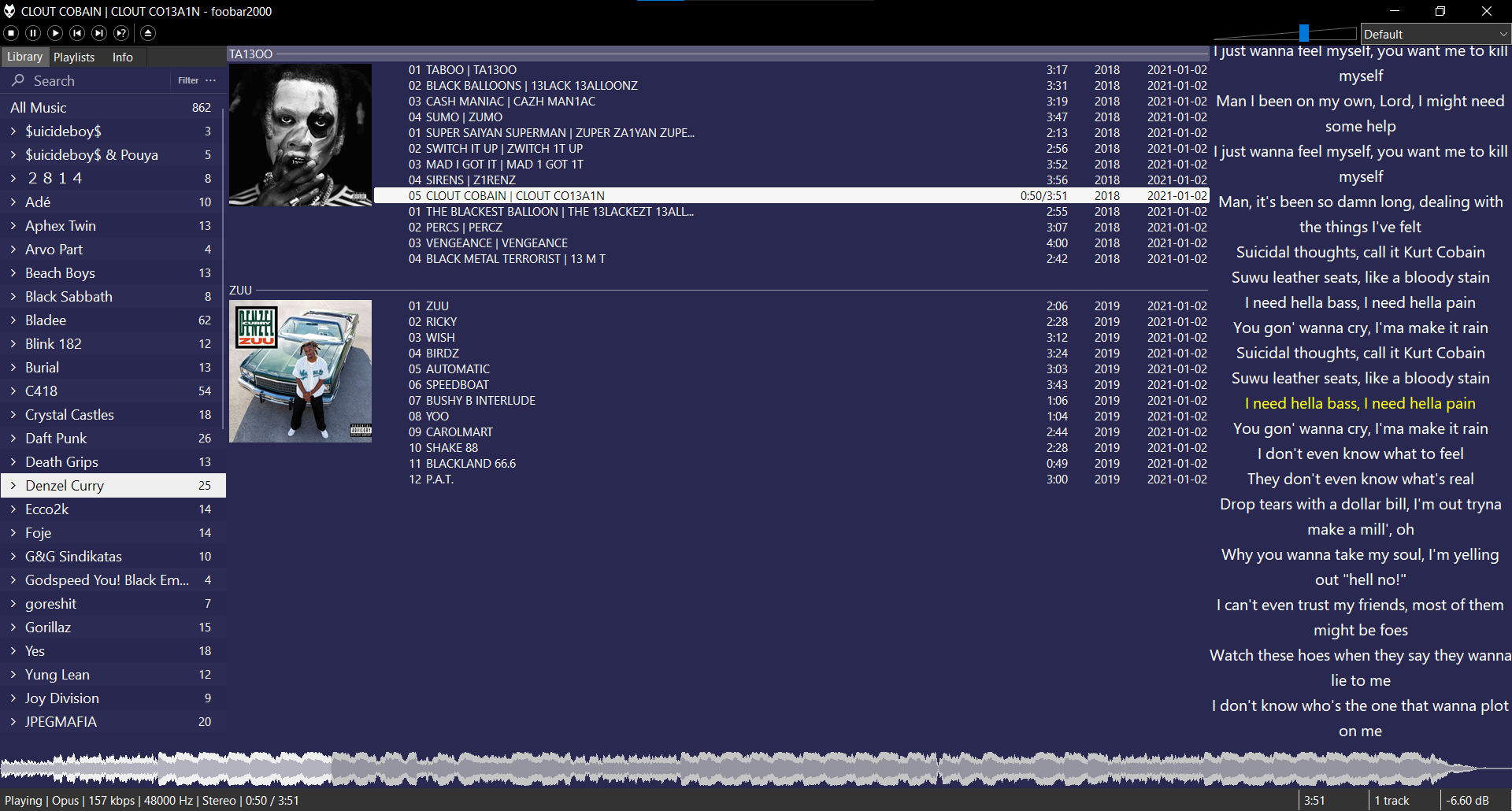The image size is (1512, 811).
Task: Select track 12 P.A.T.
Action: tap(791, 479)
